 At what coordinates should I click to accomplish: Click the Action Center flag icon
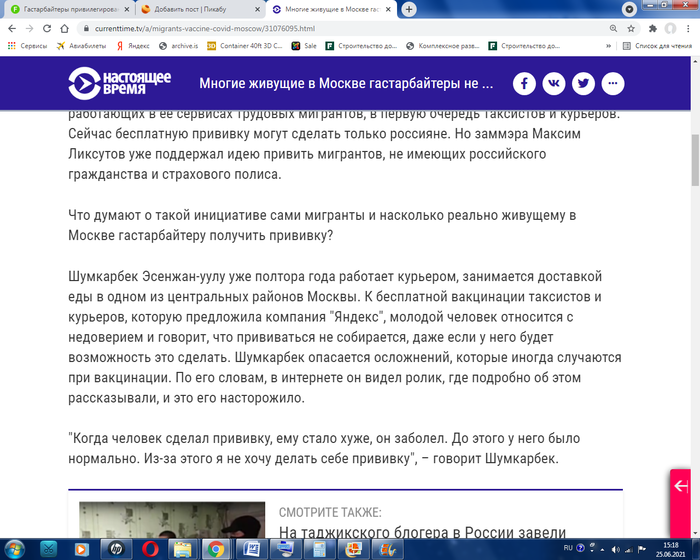(x=642, y=549)
